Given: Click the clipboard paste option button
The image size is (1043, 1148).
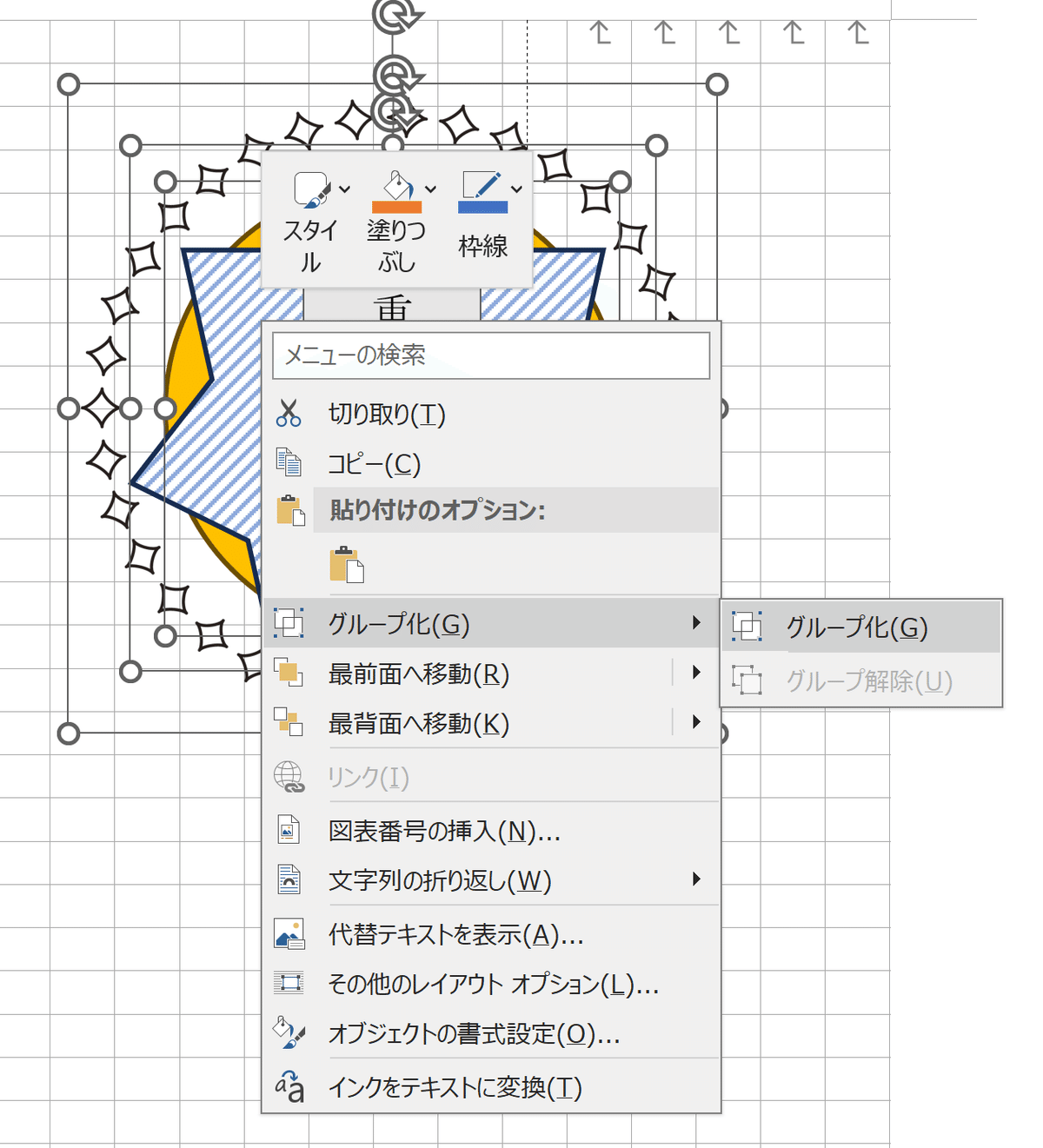Looking at the screenshot, I should click(x=347, y=564).
